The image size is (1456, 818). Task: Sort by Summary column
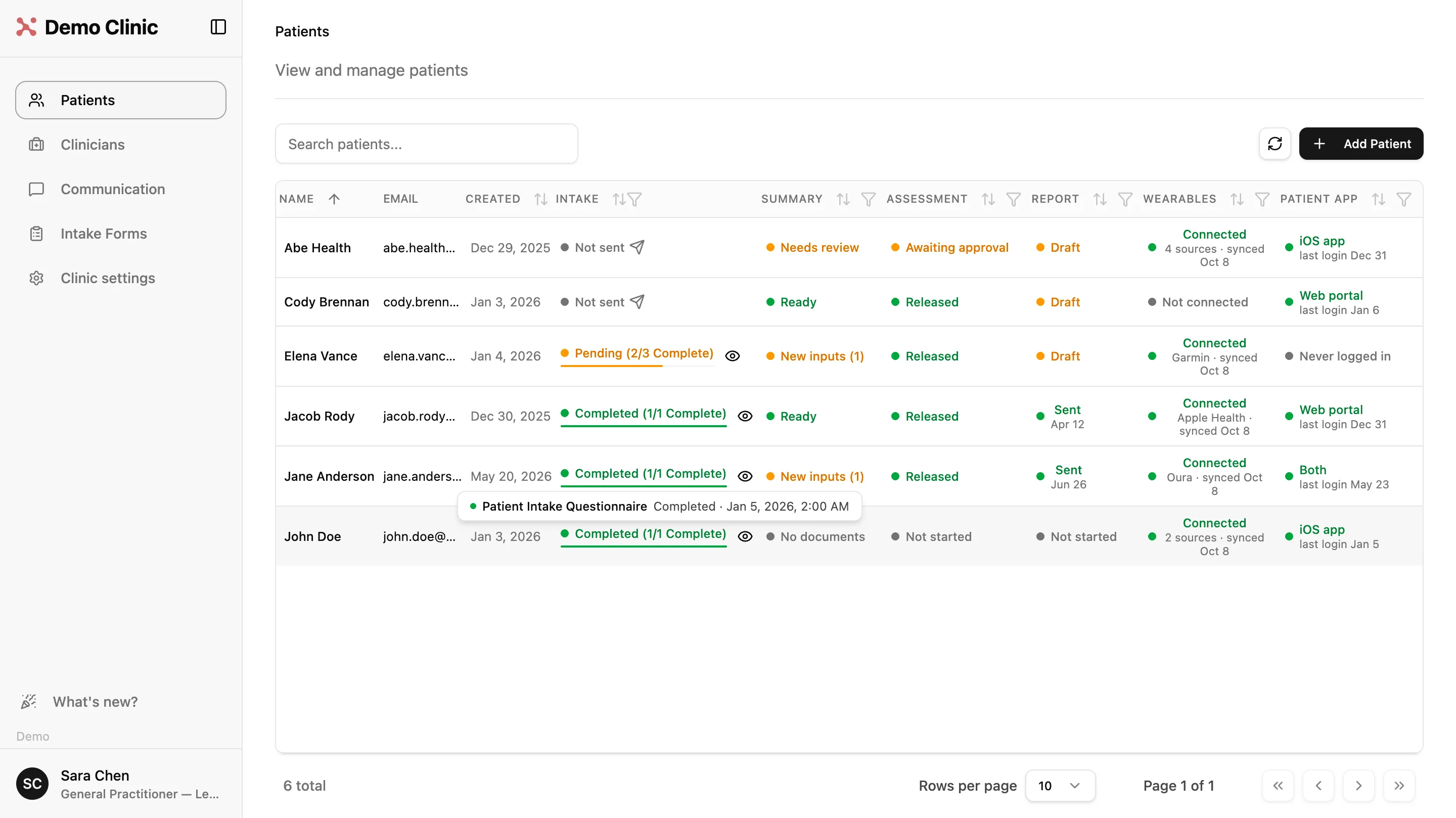coord(843,199)
